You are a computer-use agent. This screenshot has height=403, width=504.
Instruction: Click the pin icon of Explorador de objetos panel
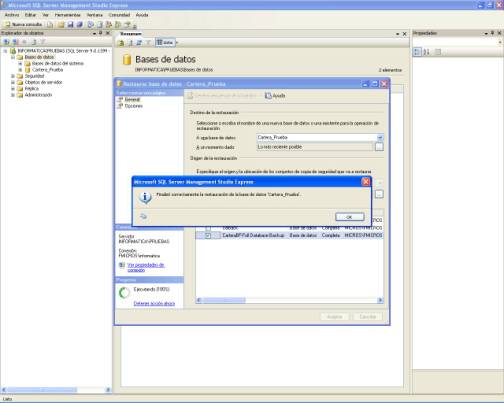pos(101,33)
